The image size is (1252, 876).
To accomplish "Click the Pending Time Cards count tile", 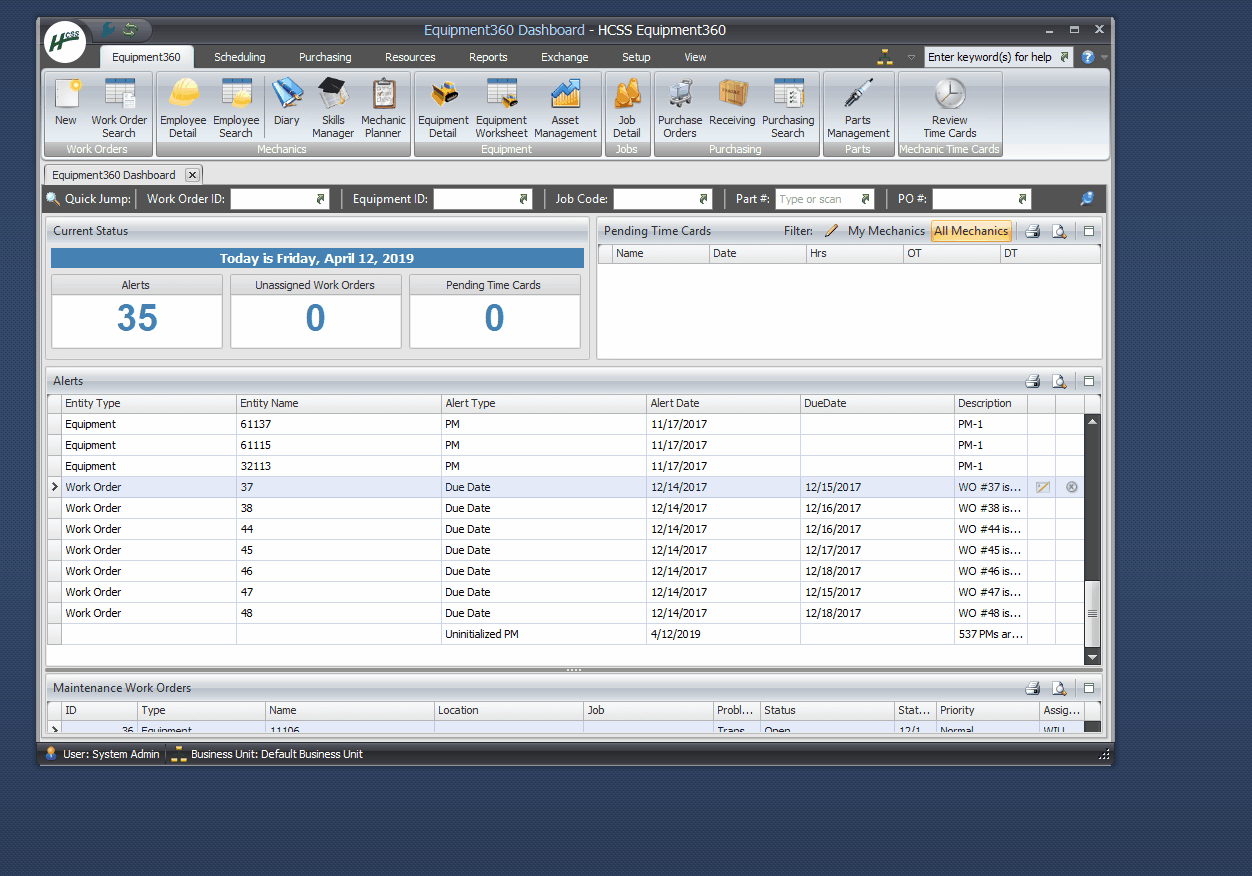I will point(495,312).
